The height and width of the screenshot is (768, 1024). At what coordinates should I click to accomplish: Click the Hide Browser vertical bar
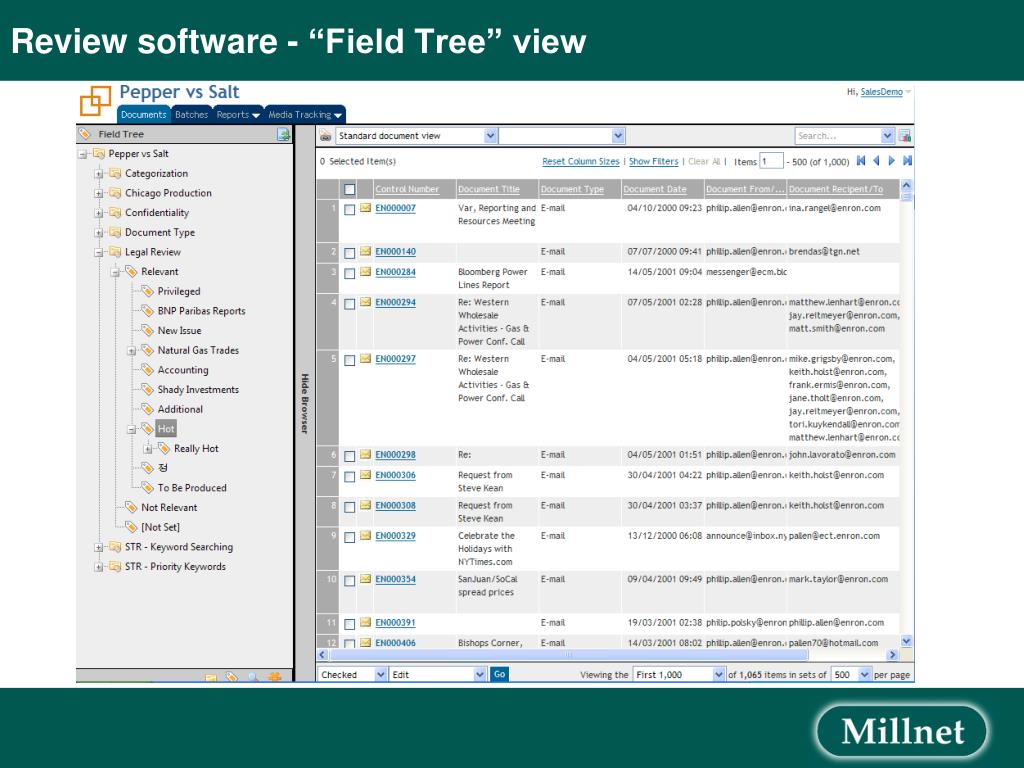[x=304, y=404]
